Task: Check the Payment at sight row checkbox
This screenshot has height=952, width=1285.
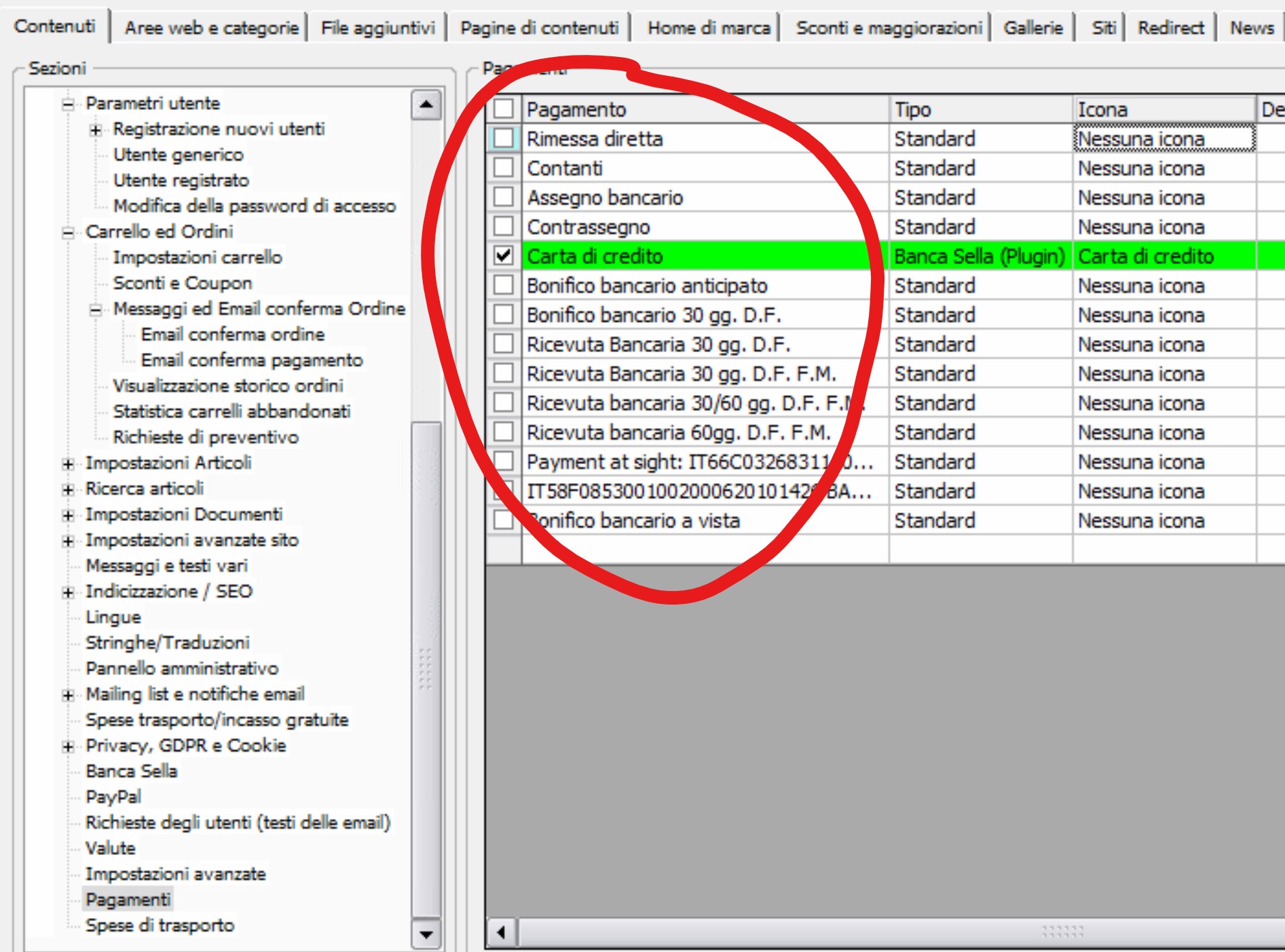Action: (x=504, y=461)
